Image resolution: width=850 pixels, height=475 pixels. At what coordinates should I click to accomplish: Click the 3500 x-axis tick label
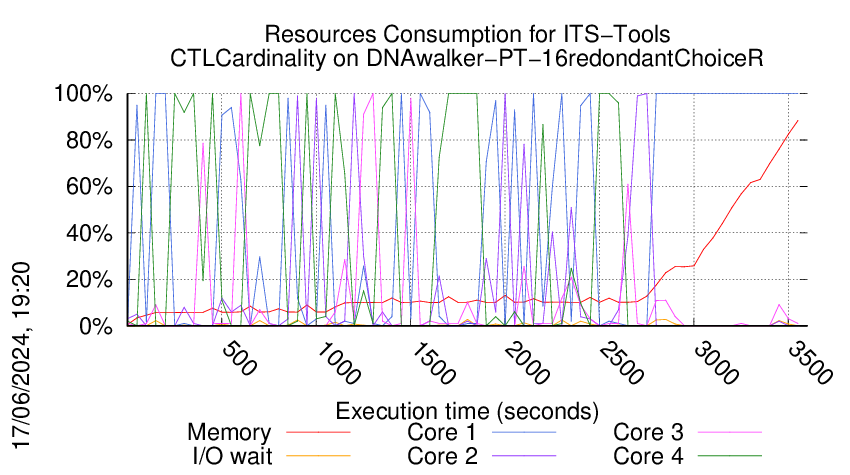pyautogui.click(x=810, y=363)
